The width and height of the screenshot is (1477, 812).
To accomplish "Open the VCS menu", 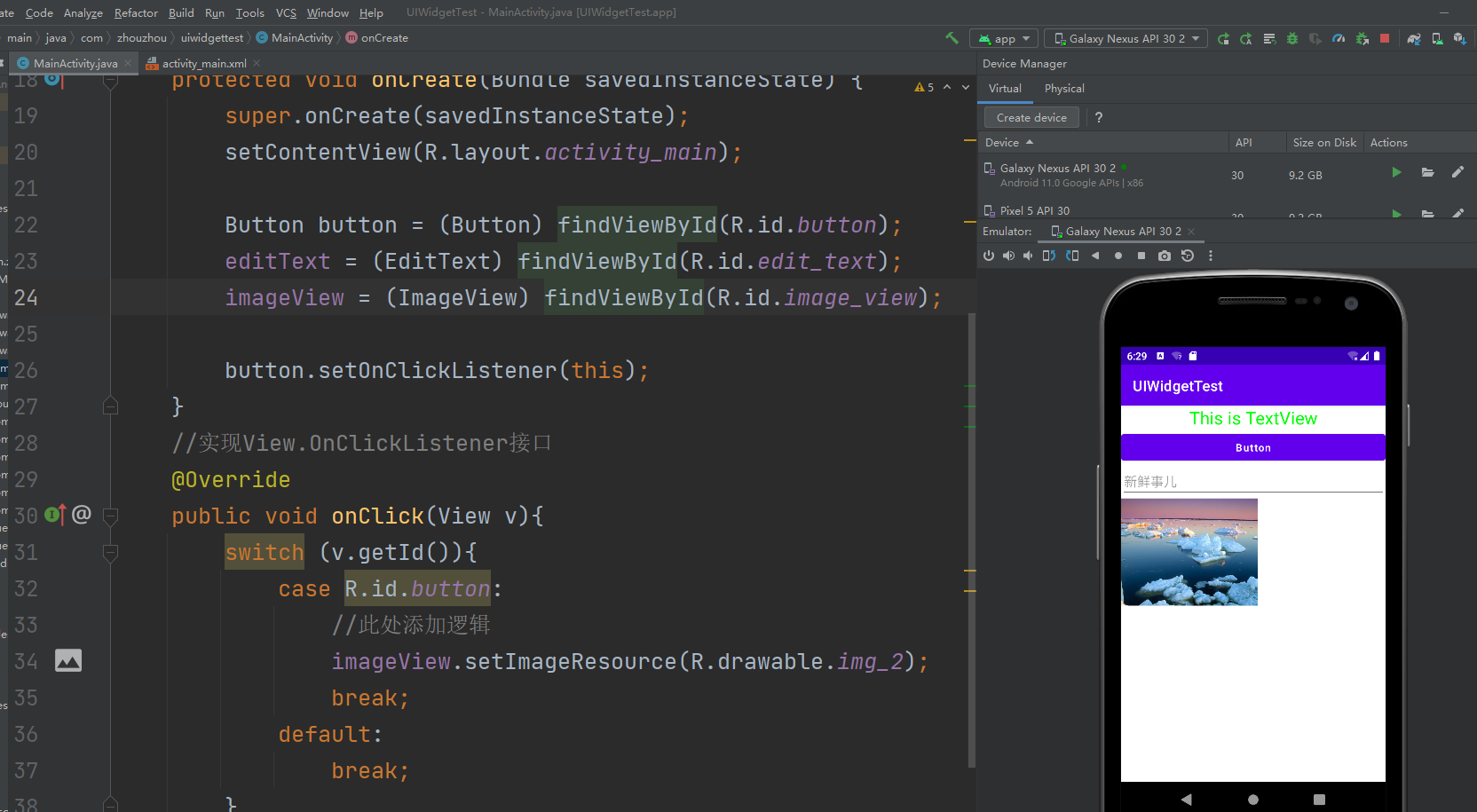I will click(x=286, y=12).
